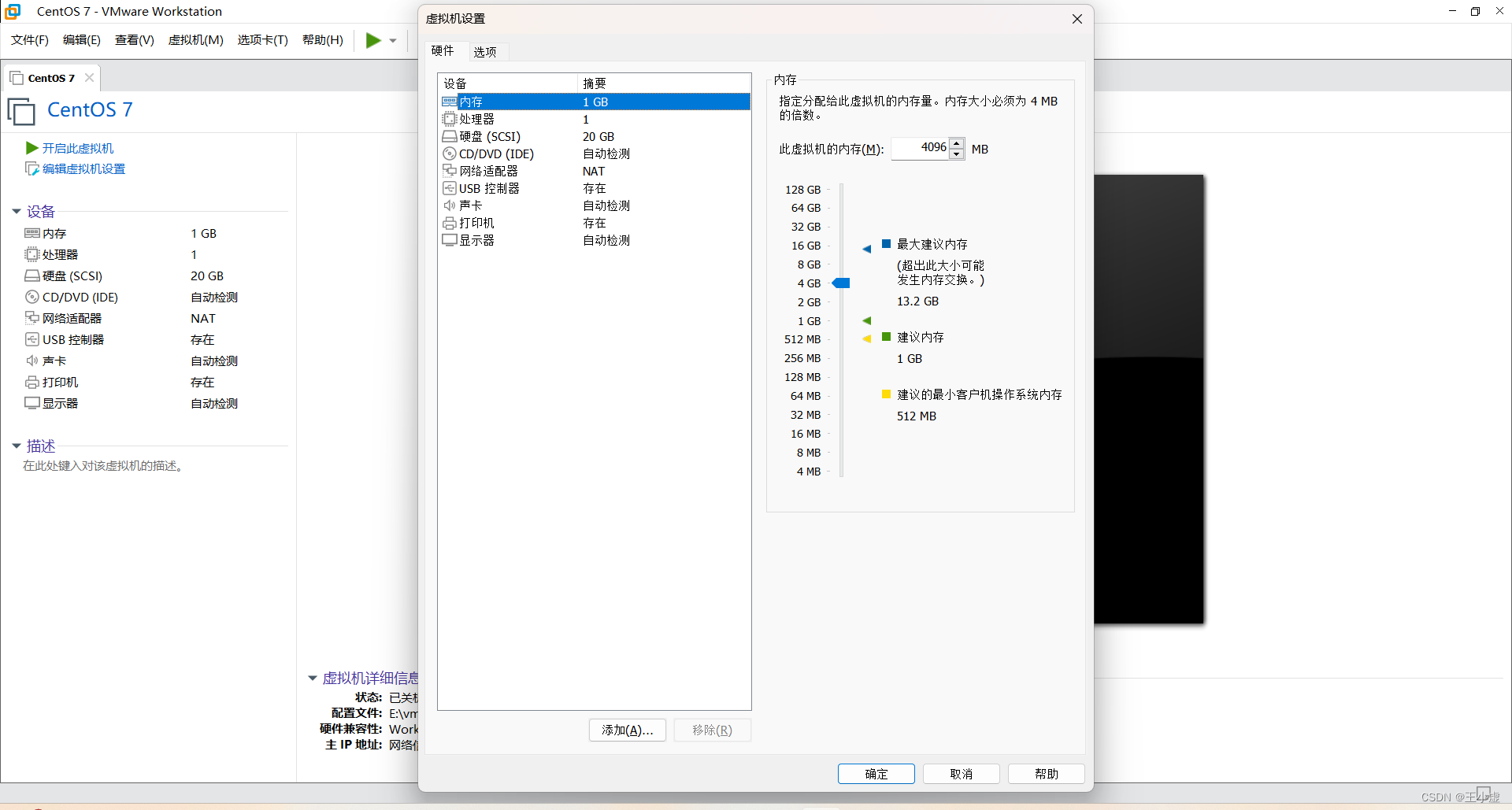The height and width of the screenshot is (810, 1512).
Task: Open the 查看(V) menu
Action: pyautogui.click(x=135, y=40)
